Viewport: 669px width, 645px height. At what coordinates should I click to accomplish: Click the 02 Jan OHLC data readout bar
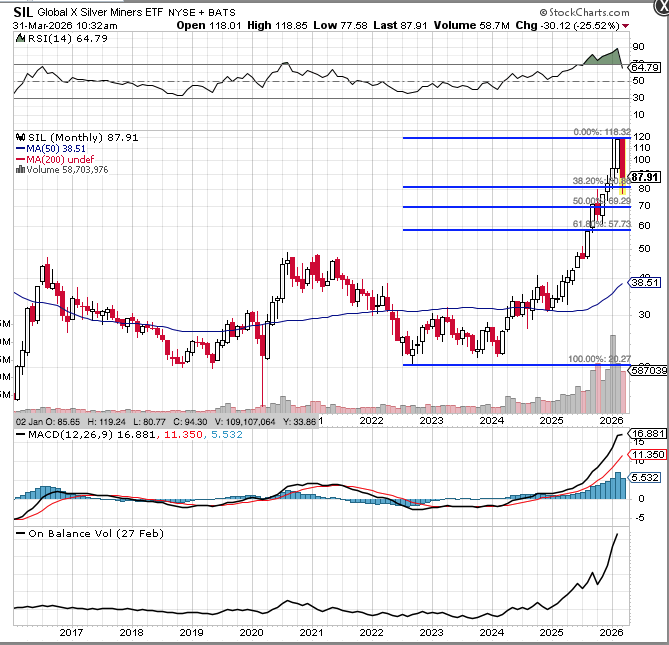166,422
